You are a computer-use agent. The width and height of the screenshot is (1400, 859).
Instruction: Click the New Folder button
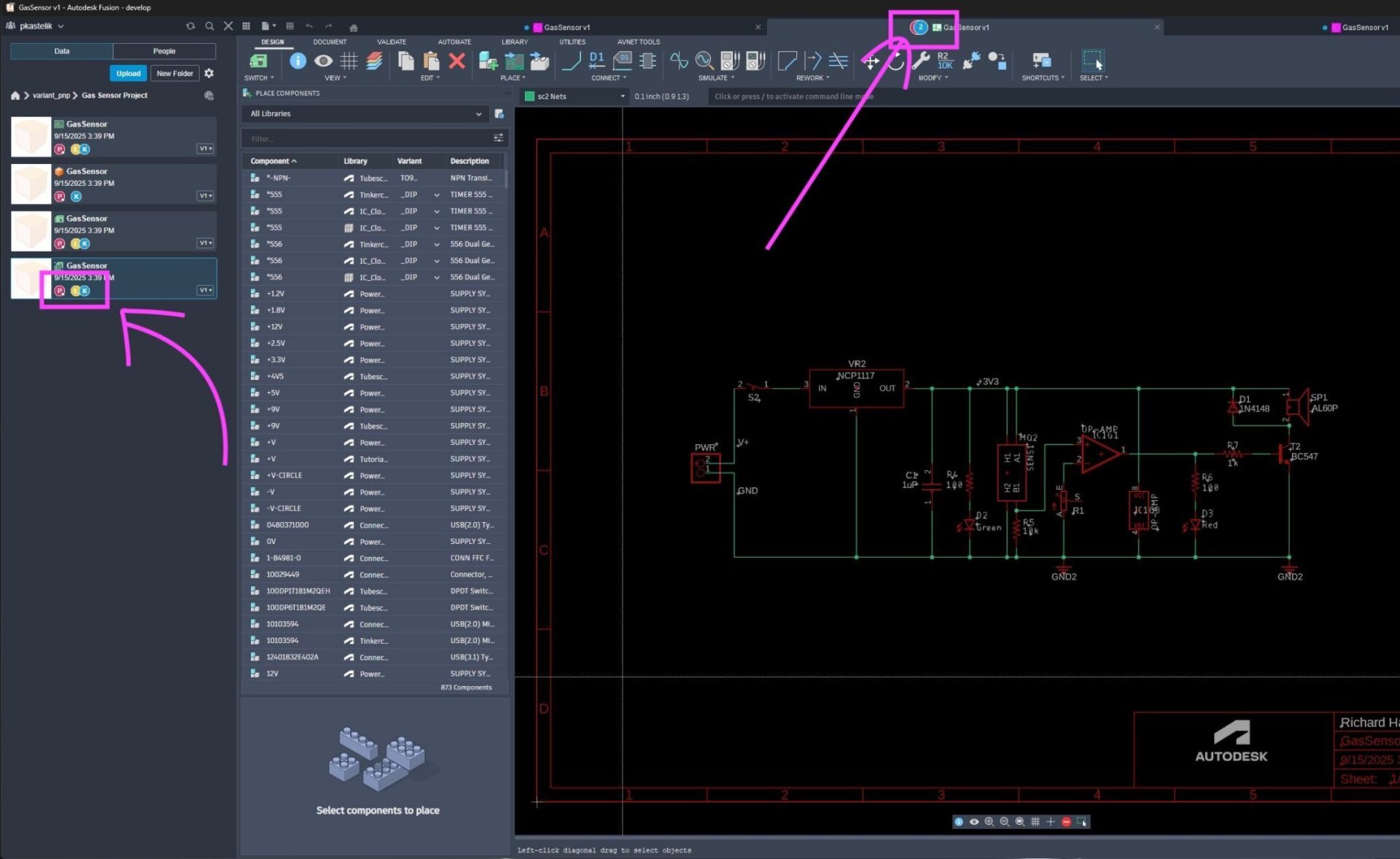pyautogui.click(x=174, y=73)
